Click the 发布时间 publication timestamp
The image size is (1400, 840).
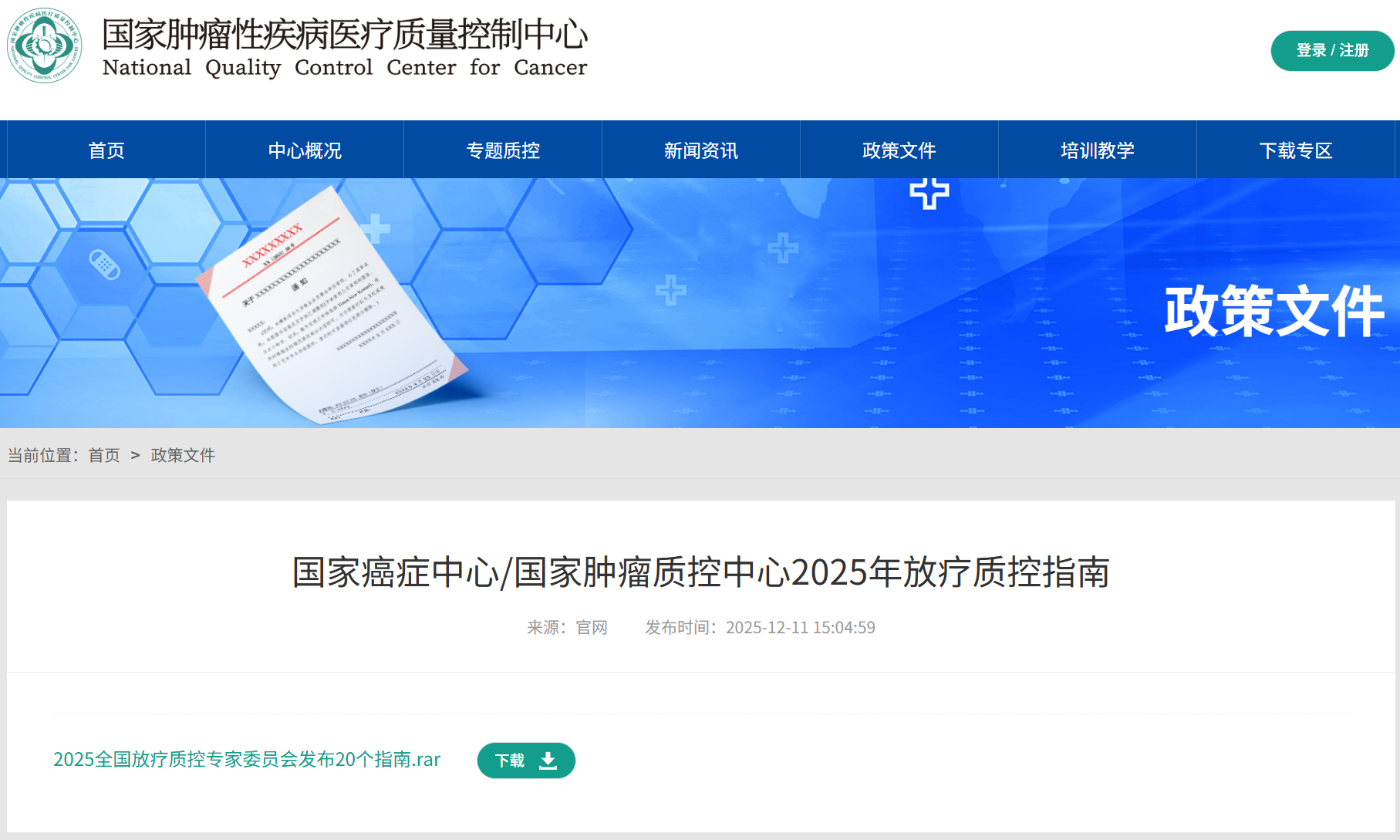click(760, 628)
